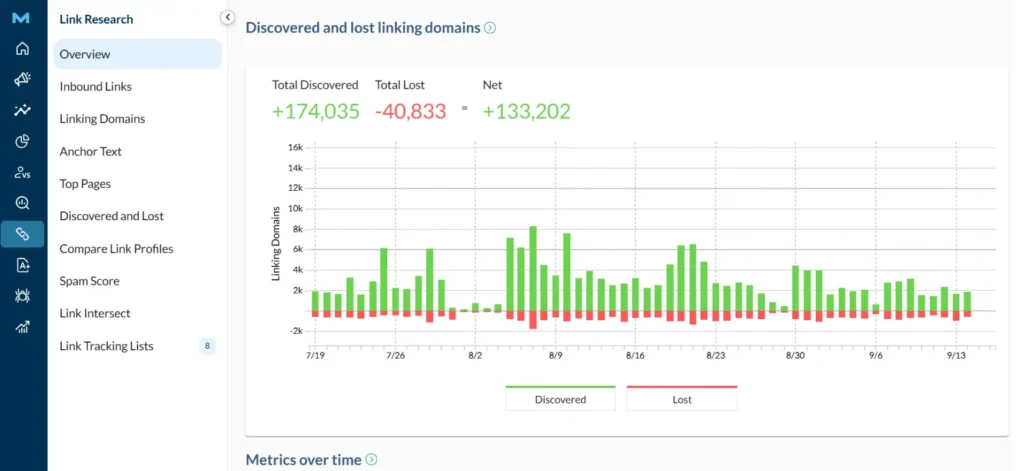1024x471 pixels.
Task: Open the page grader A+ icon
Action: coord(22,265)
